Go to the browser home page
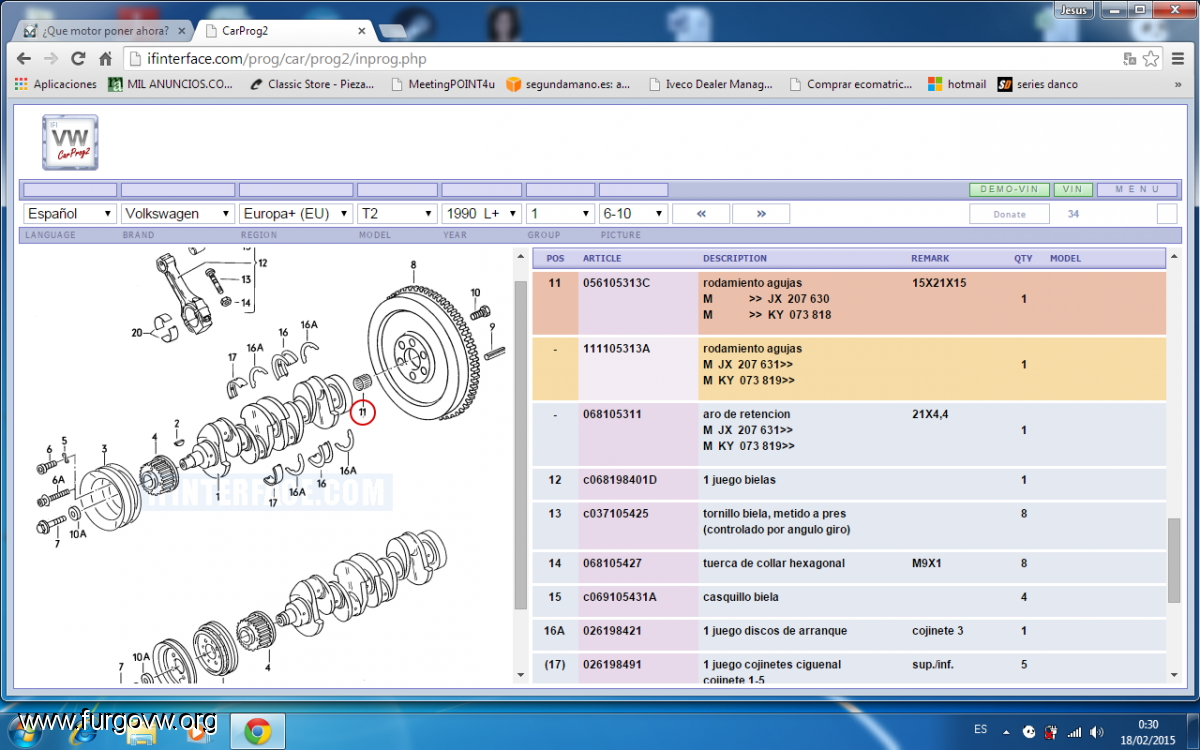 (104, 58)
